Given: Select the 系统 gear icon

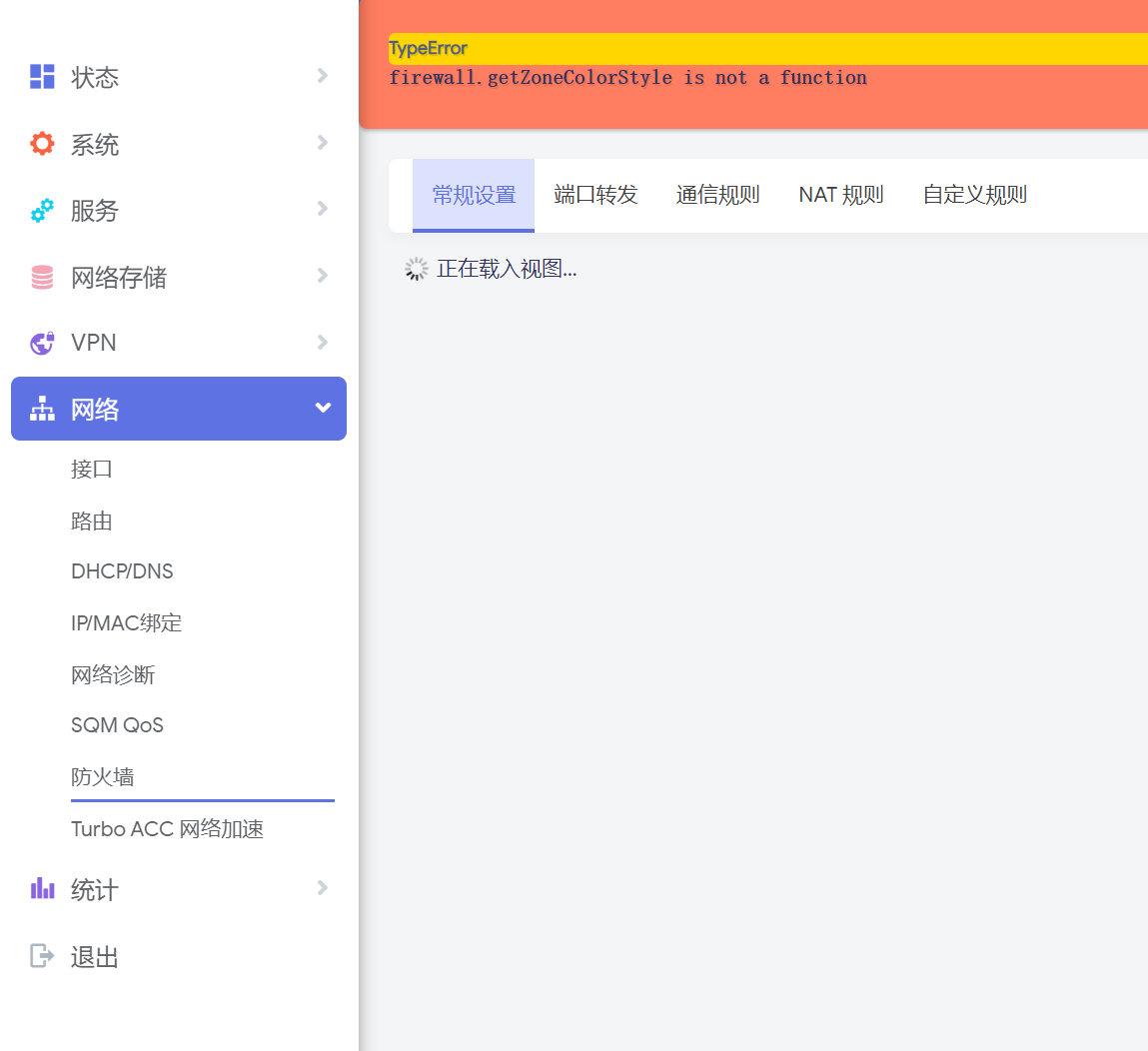Looking at the screenshot, I should click(41, 143).
